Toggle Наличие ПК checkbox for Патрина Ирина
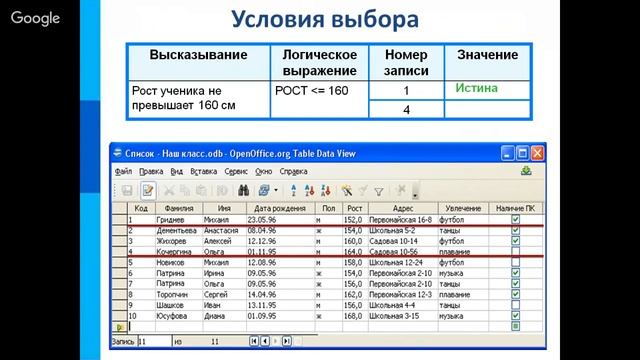 [516, 273]
